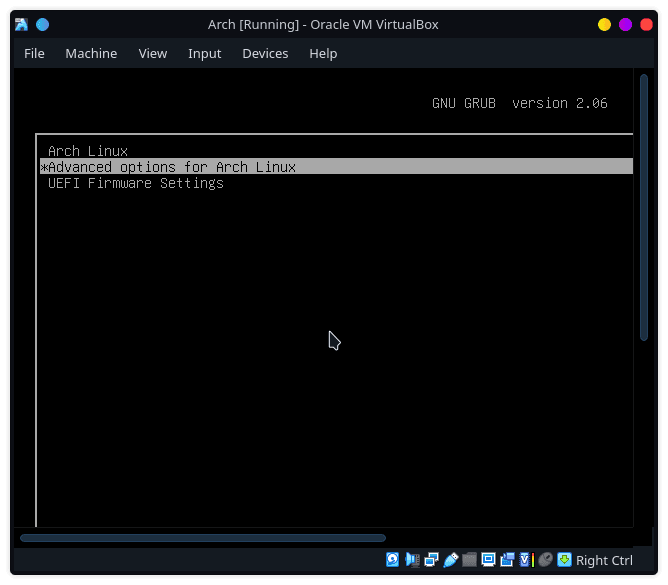Open the View menu
Screen dimensions: 668x585
(x=153, y=54)
